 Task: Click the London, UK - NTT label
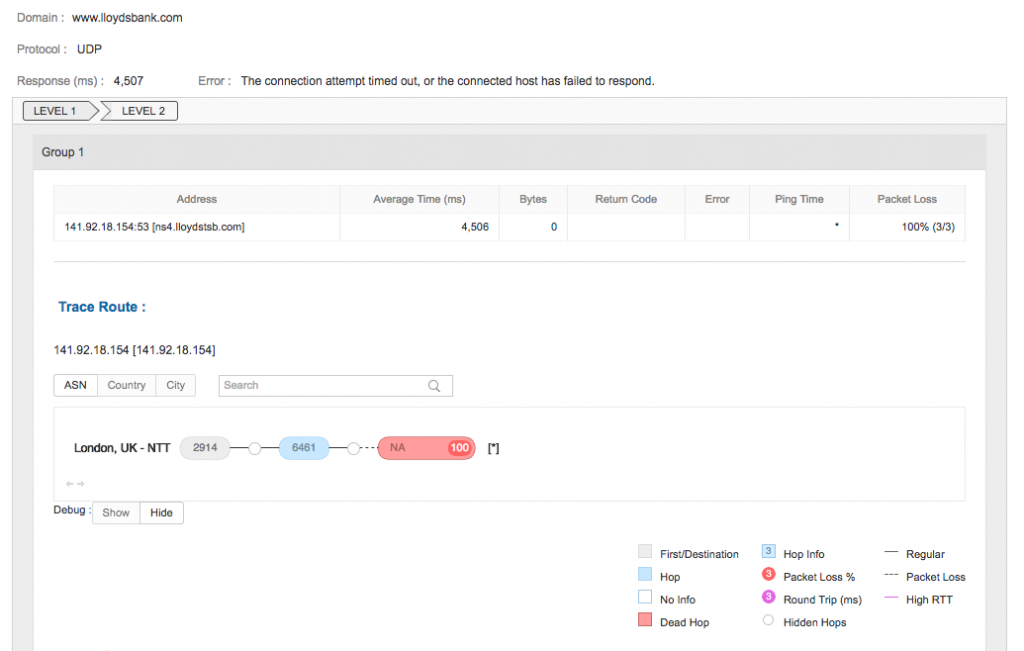coord(122,448)
